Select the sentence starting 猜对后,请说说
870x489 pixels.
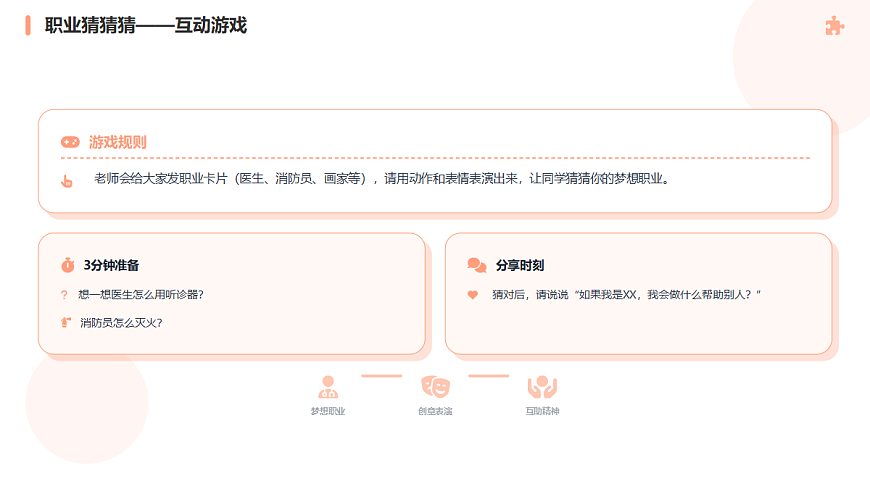click(x=626, y=295)
